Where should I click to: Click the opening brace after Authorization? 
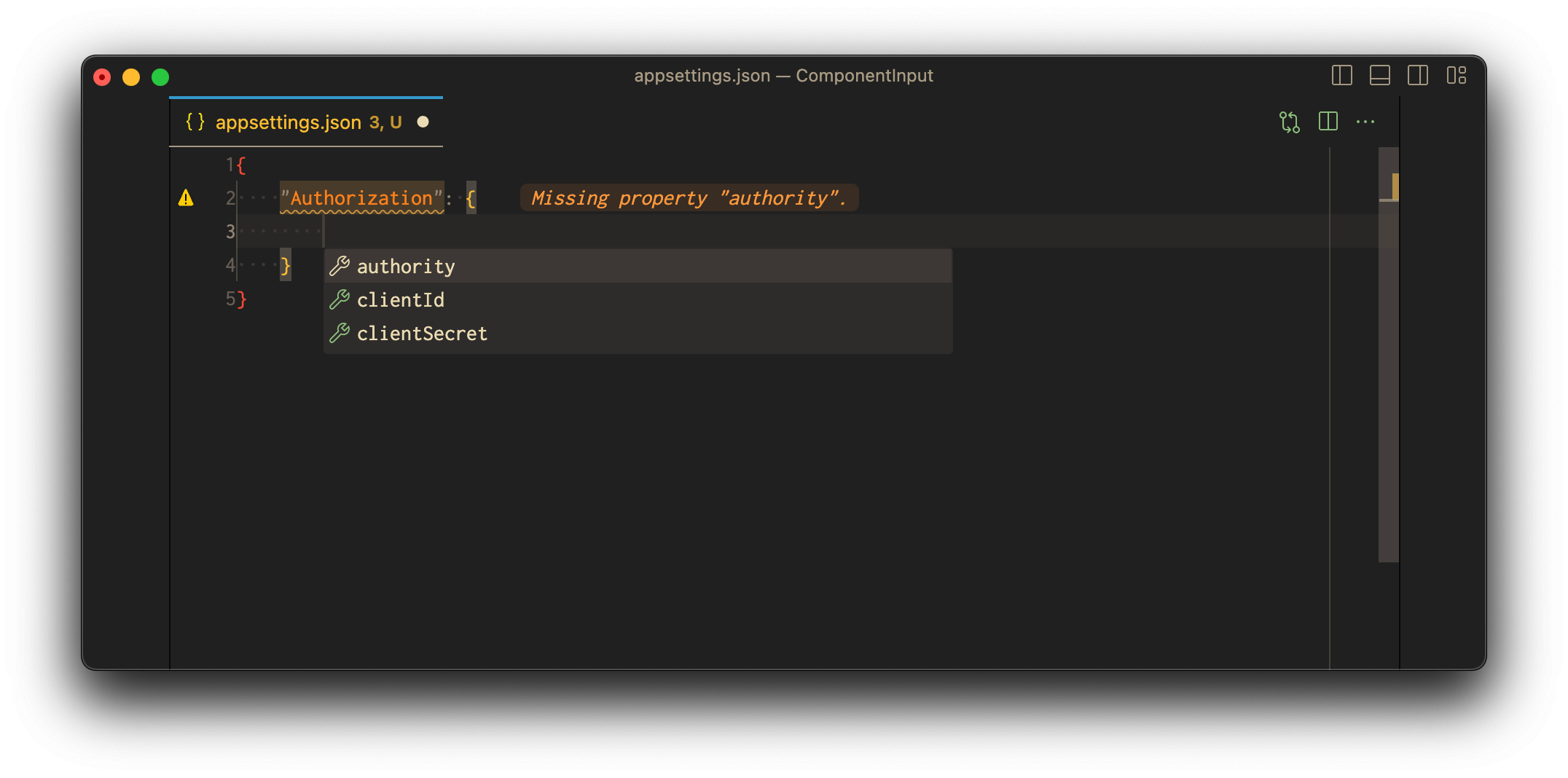pos(471,198)
